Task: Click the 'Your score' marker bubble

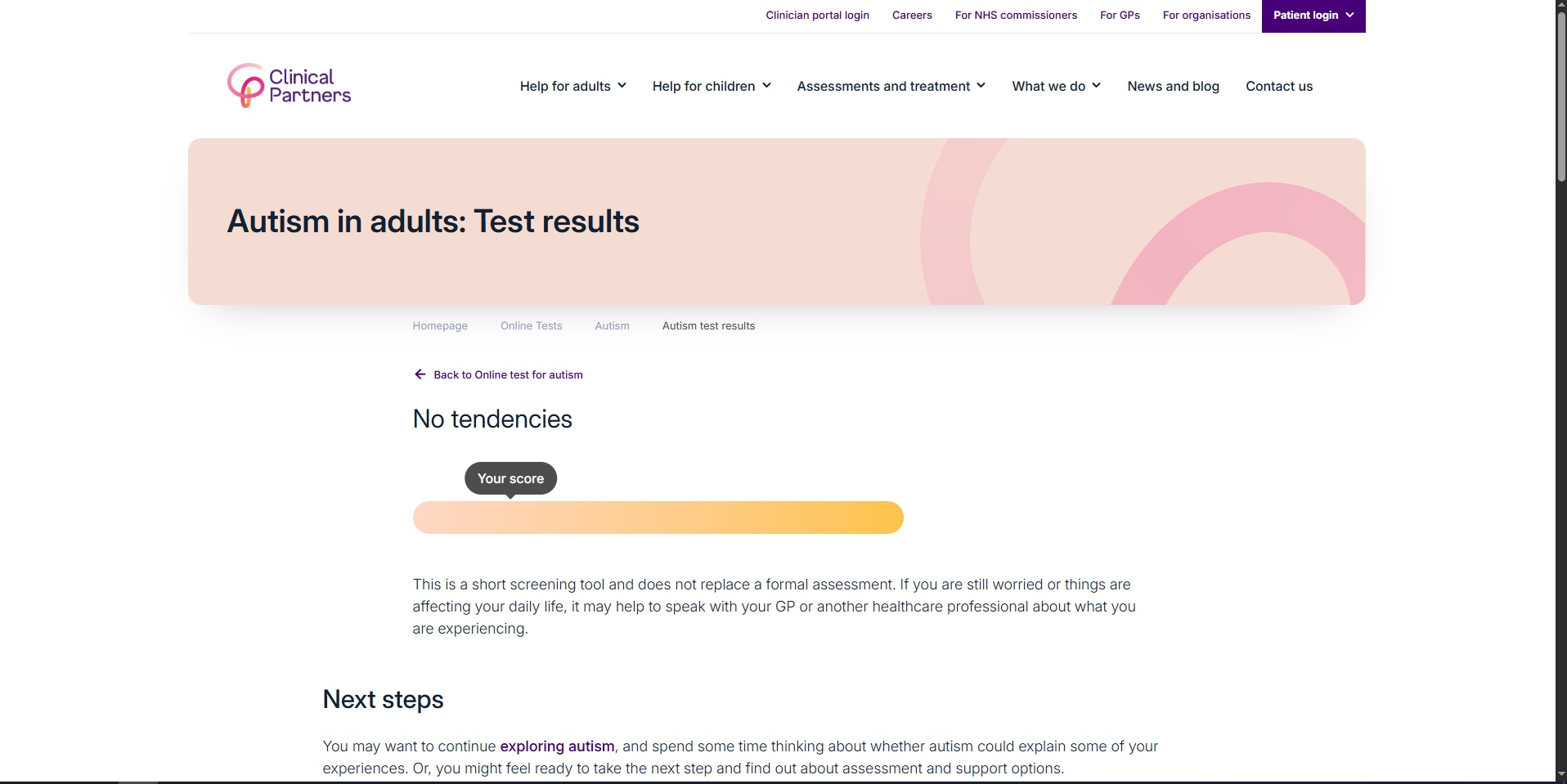Action: coord(510,478)
